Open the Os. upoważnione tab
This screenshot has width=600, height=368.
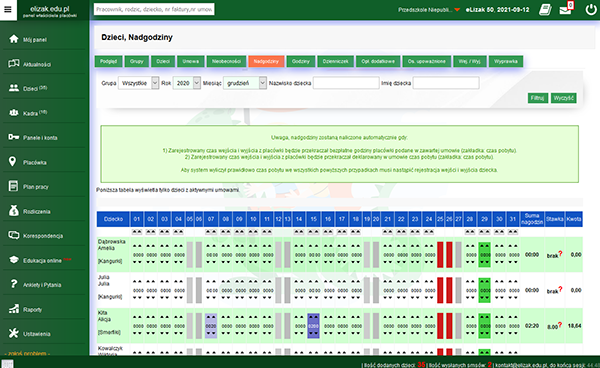pos(426,61)
